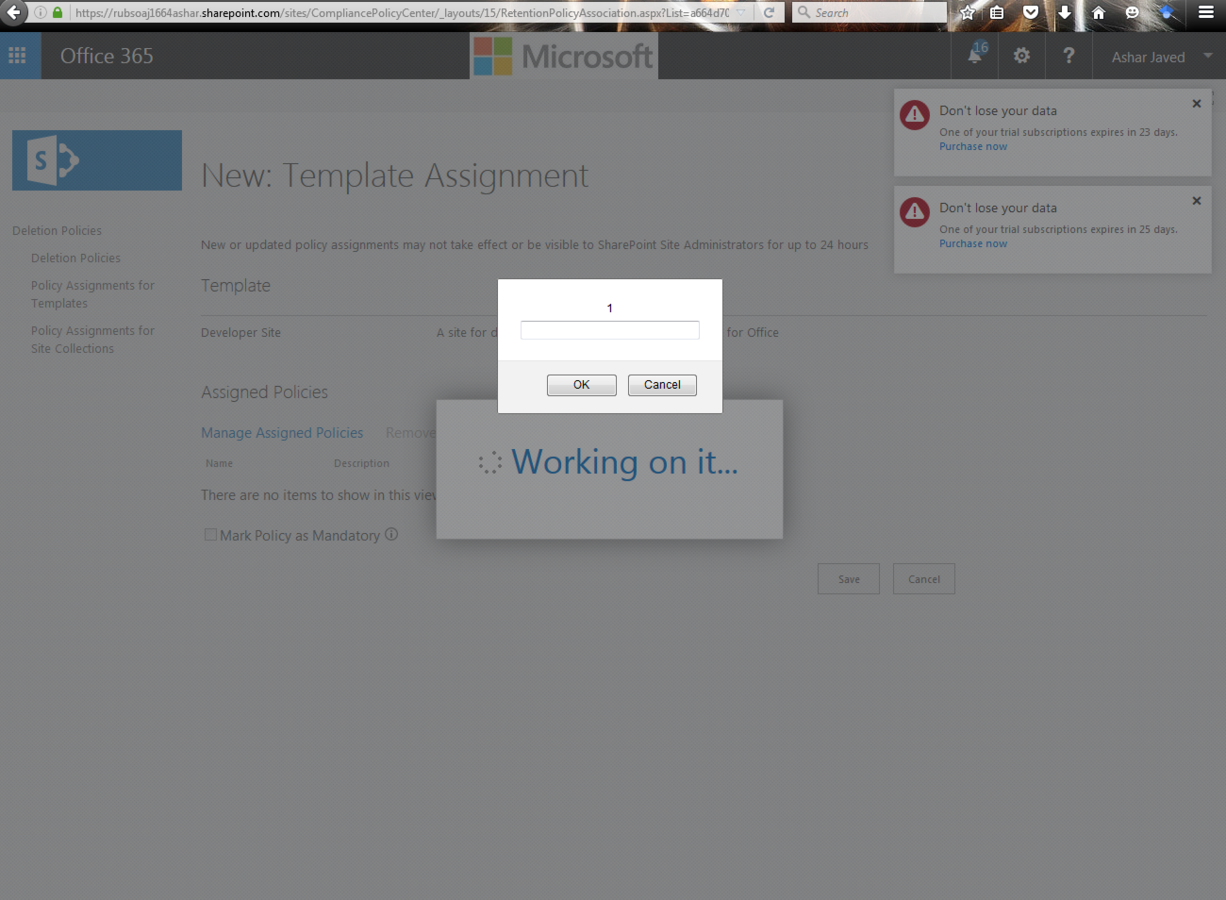
Task: Expand the Ashar Javed account dropdown
Action: tap(1207, 56)
